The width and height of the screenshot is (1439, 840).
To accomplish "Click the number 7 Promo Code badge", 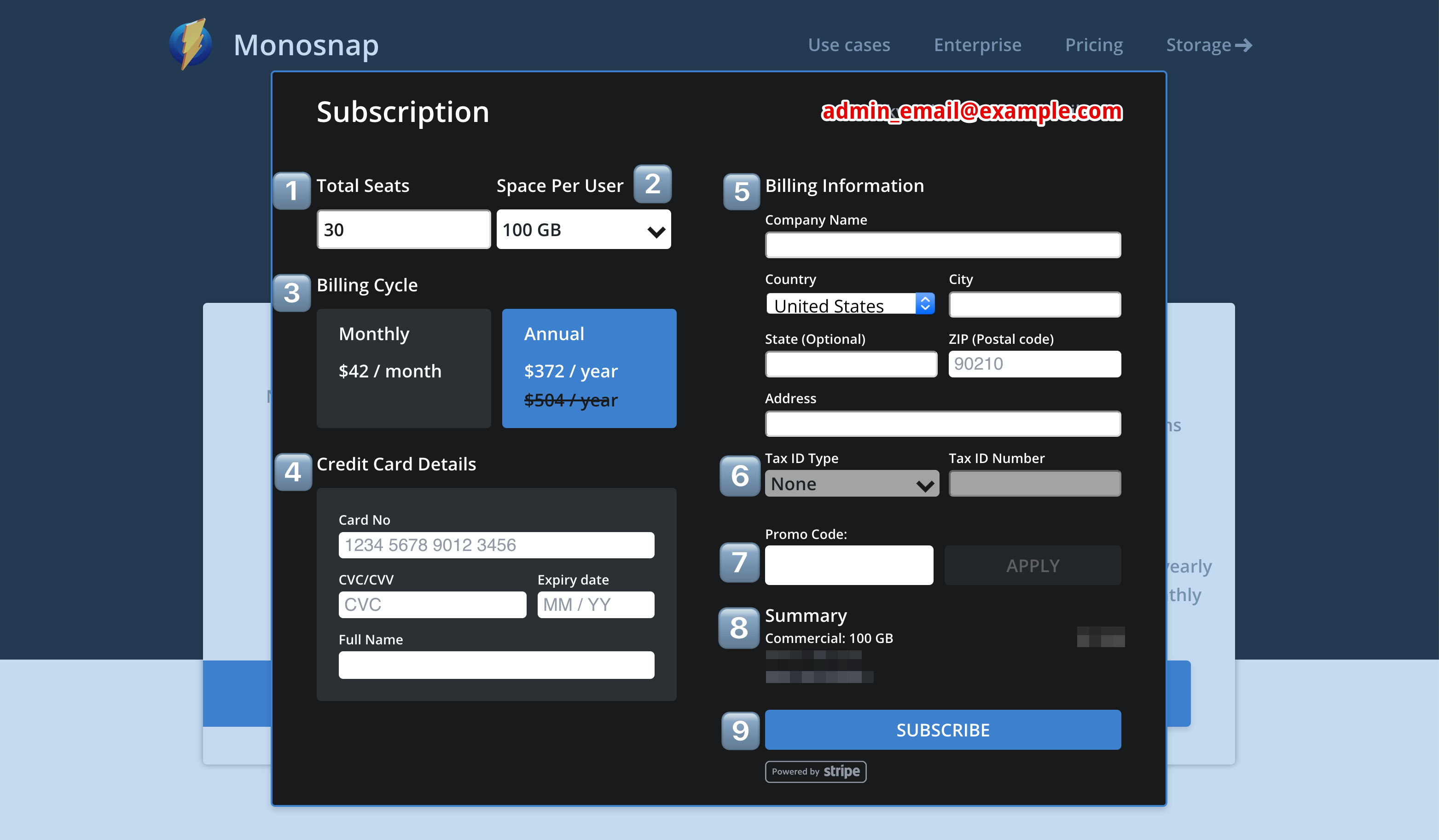I will tap(739, 562).
